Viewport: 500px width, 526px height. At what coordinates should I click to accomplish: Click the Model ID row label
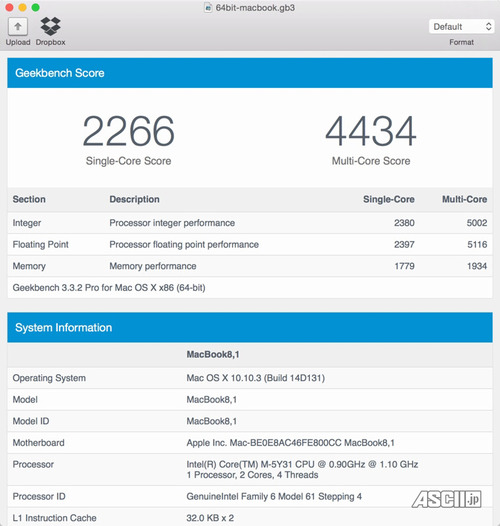[x=31, y=421]
